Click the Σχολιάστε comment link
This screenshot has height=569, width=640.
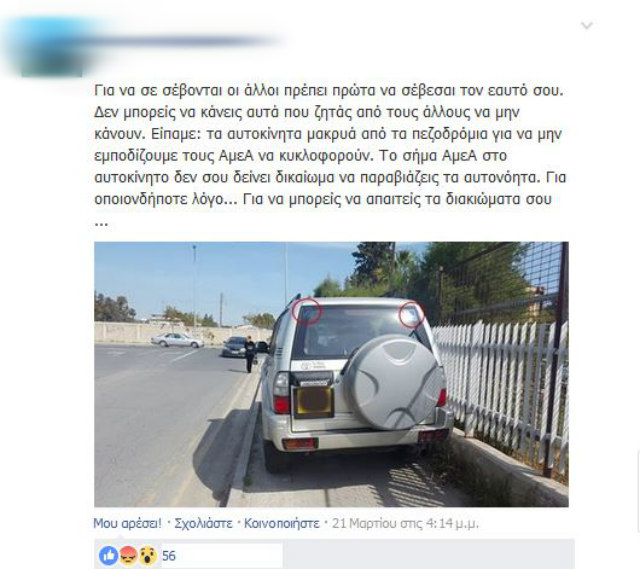[x=203, y=523]
